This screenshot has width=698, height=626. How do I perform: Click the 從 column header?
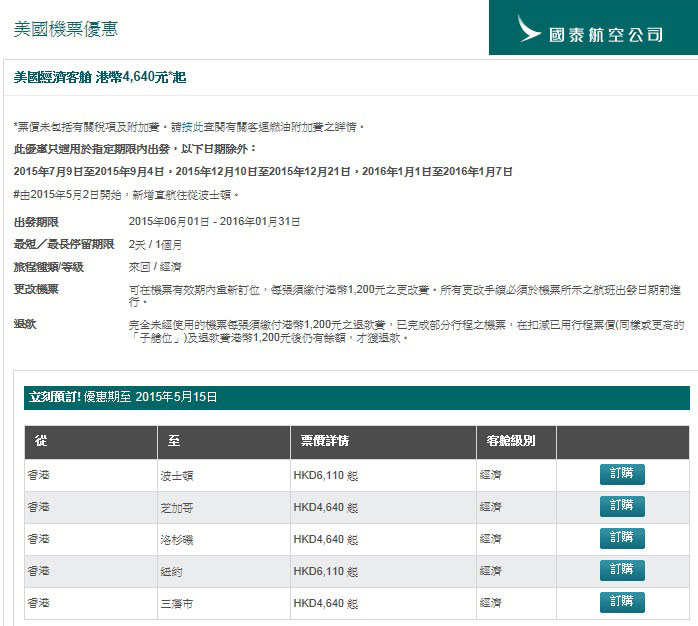[41, 441]
